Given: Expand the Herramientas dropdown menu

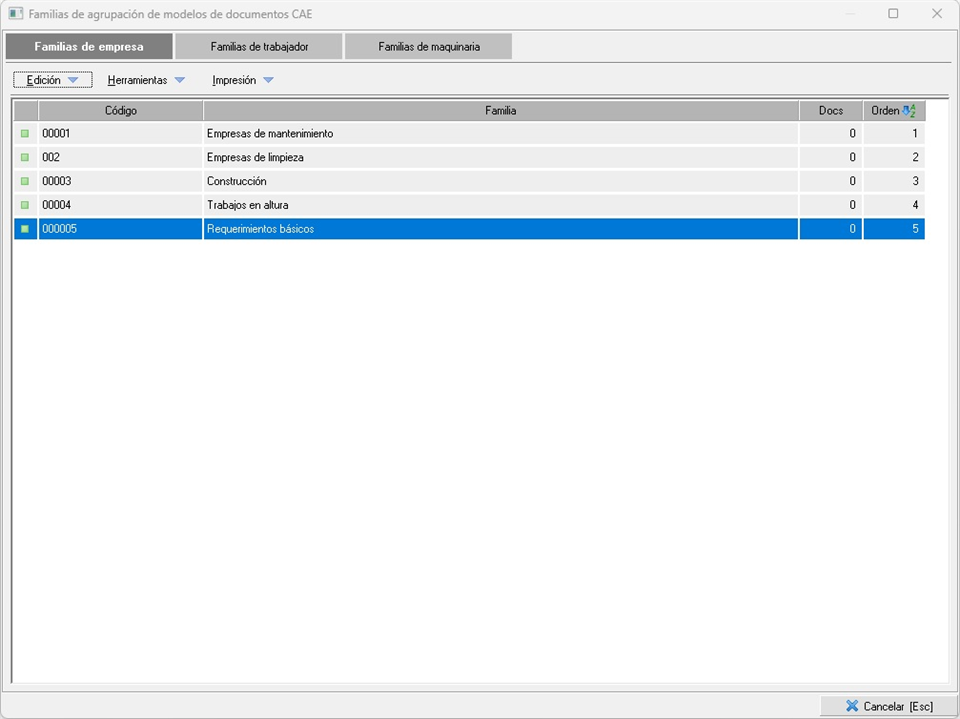Looking at the screenshot, I should coord(146,80).
